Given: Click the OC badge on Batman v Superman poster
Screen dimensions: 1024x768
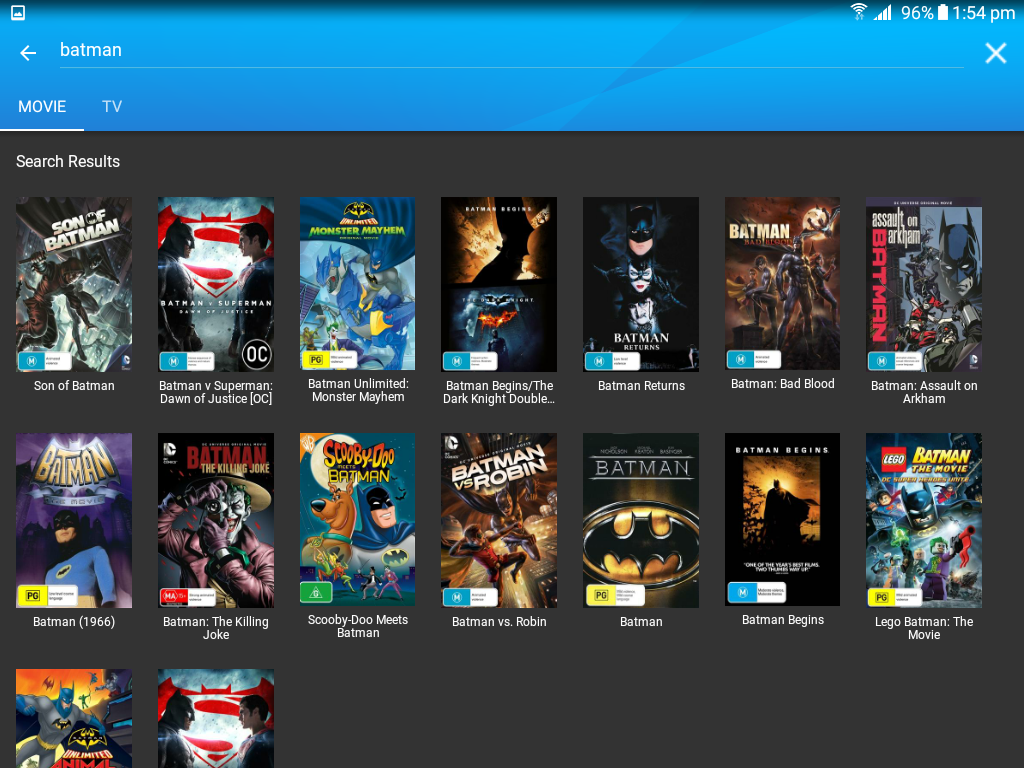Looking at the screenshot, I should point(257,354).
